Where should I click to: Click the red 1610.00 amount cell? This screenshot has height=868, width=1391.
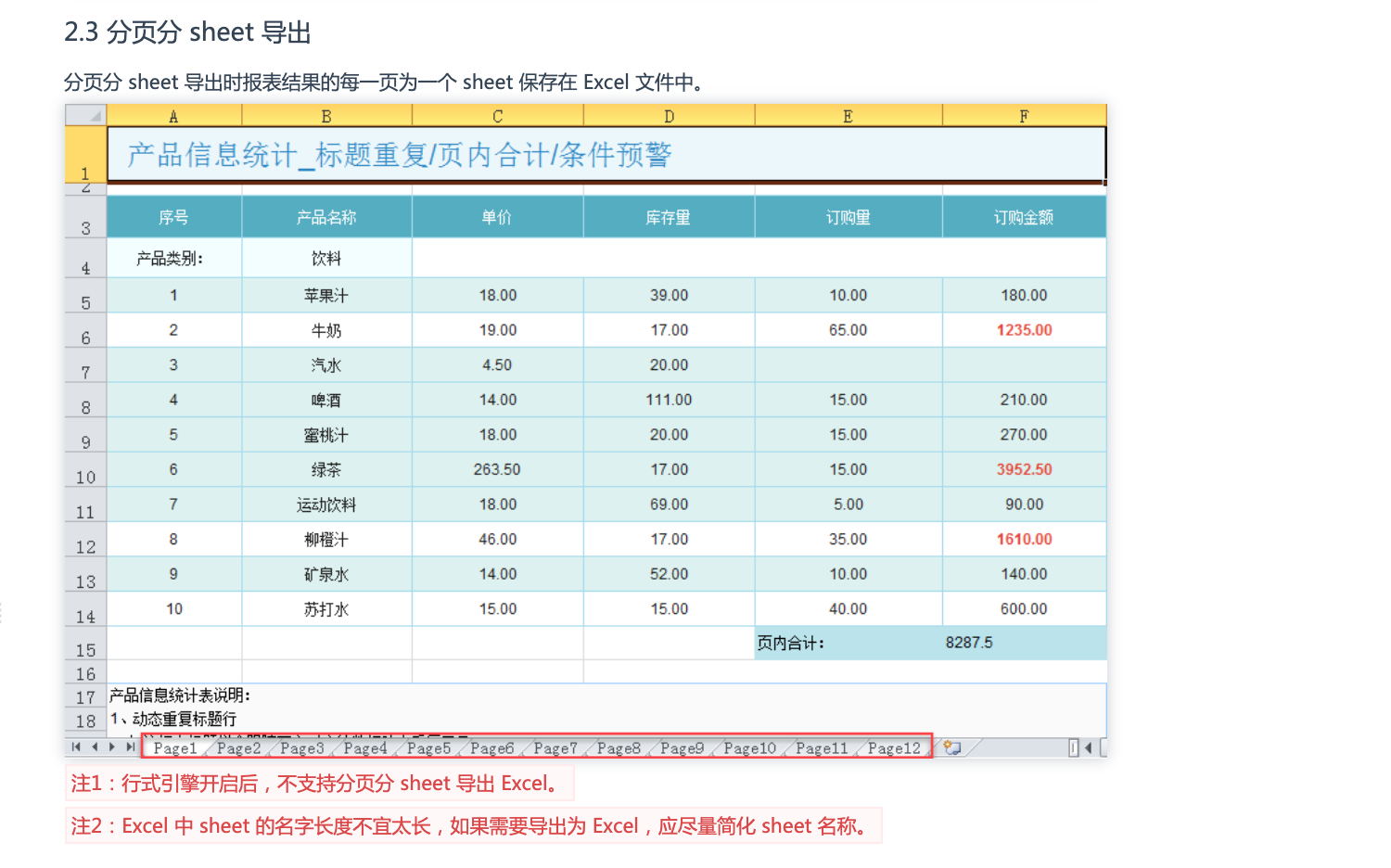point(1024,540)
